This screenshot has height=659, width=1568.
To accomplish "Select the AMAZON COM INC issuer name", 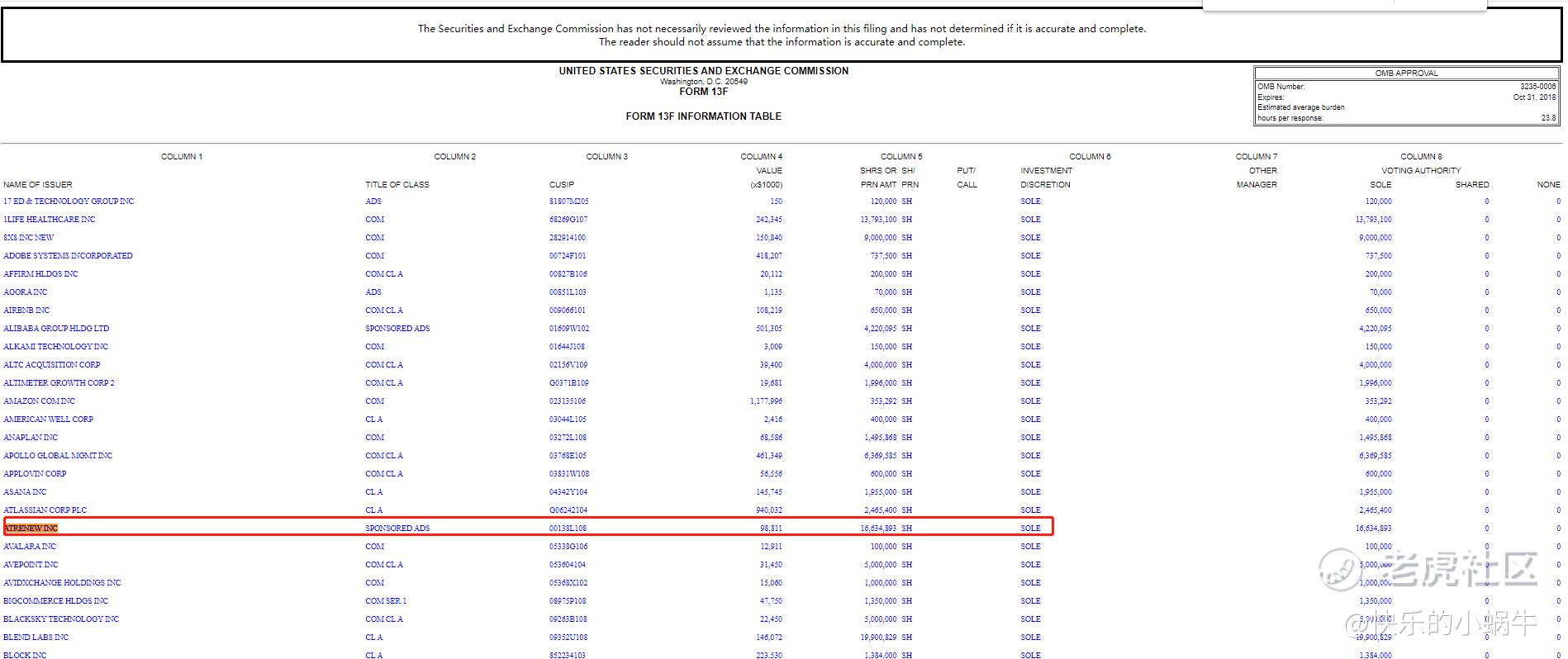I will point(39,401).
